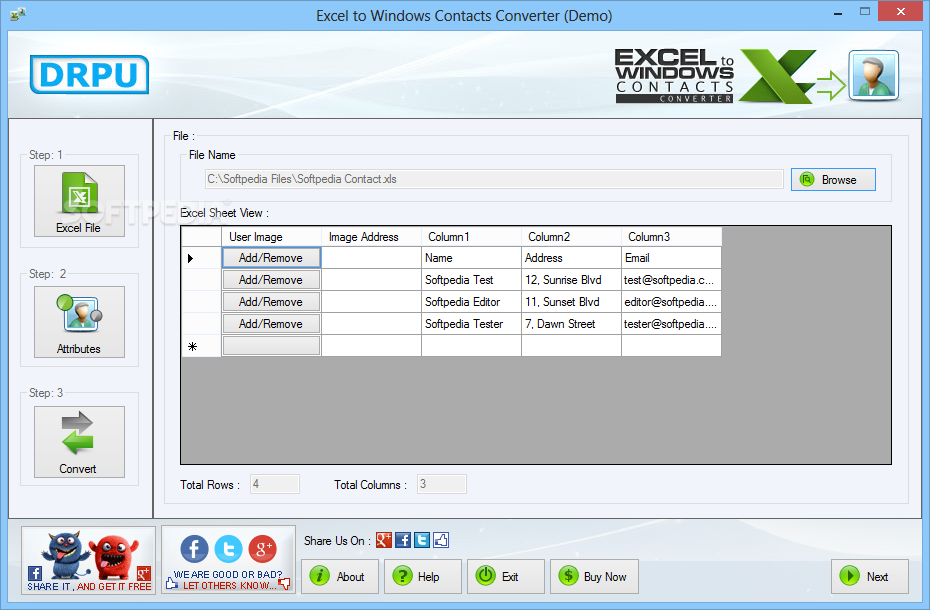Click large round Google Plus icon banner
Image resolution: width=930 pixels, height=610 pixels.
coord(262,549)
